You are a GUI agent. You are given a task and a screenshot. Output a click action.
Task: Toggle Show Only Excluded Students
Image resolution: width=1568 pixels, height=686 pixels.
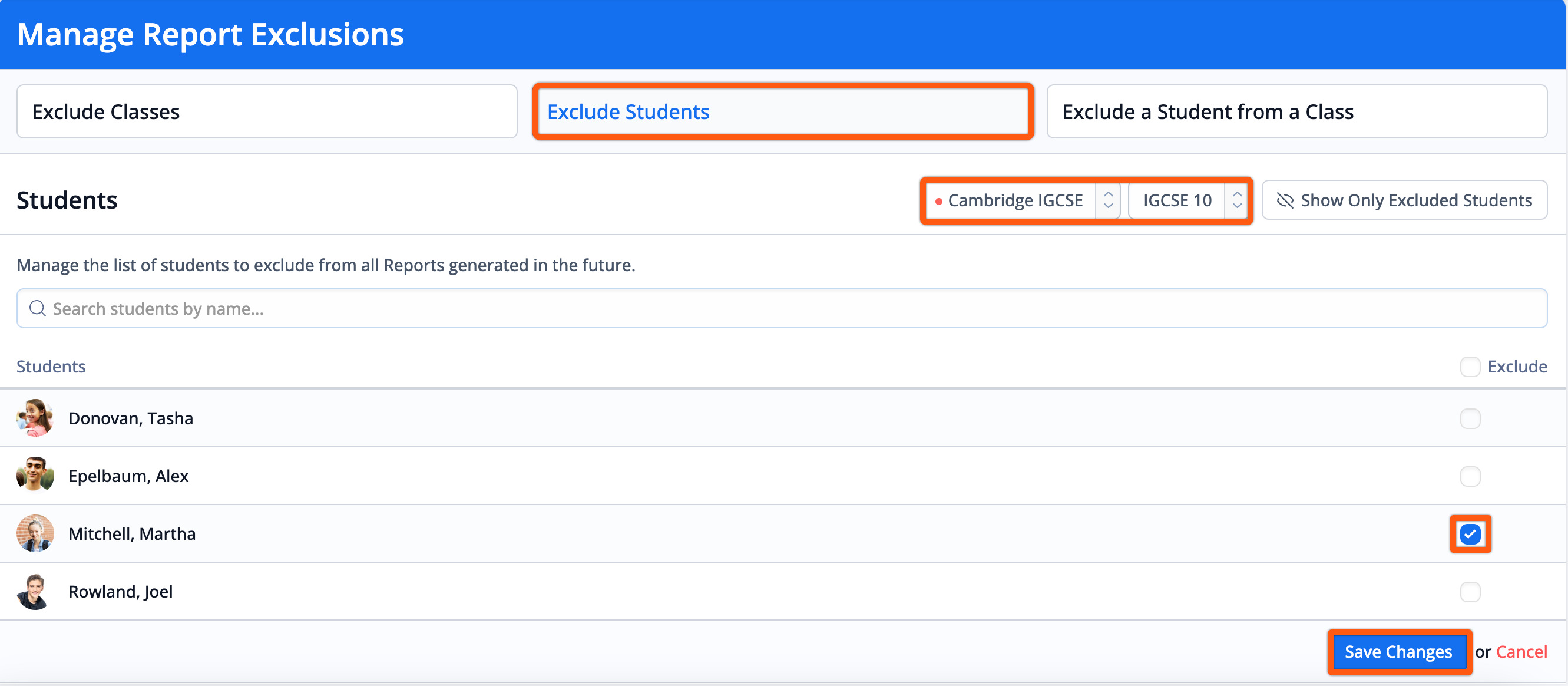pyautogui.click(x=1404, y=200)
